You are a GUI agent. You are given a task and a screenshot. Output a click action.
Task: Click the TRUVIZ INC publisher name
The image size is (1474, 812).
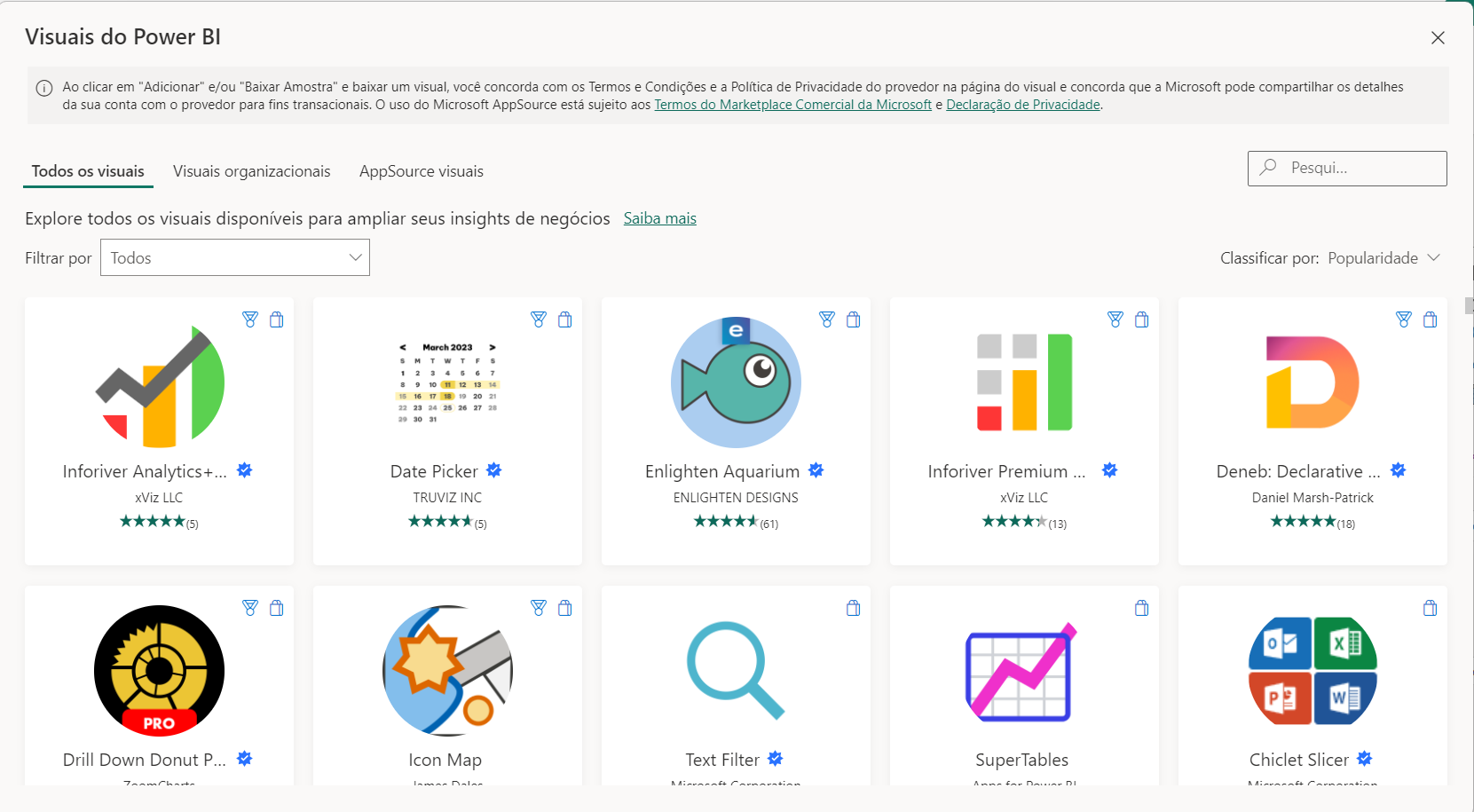pyautogui.click(x=447, y=498)
